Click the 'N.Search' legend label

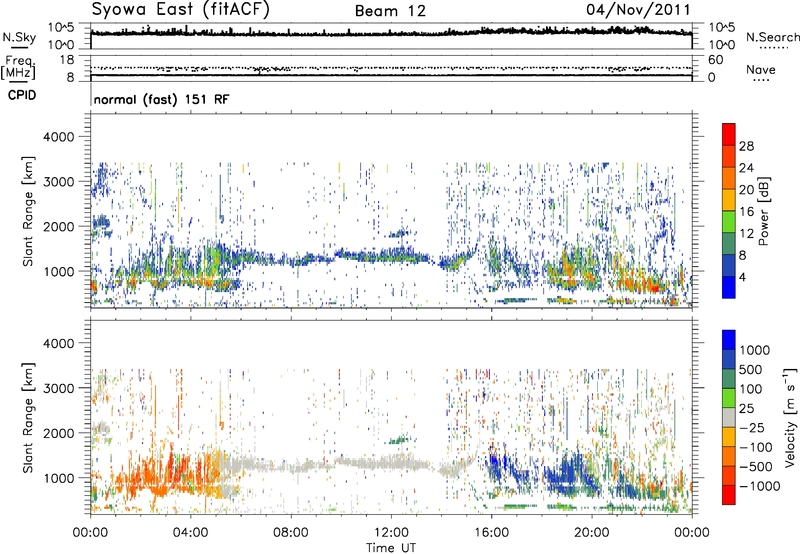coord(772,37)
